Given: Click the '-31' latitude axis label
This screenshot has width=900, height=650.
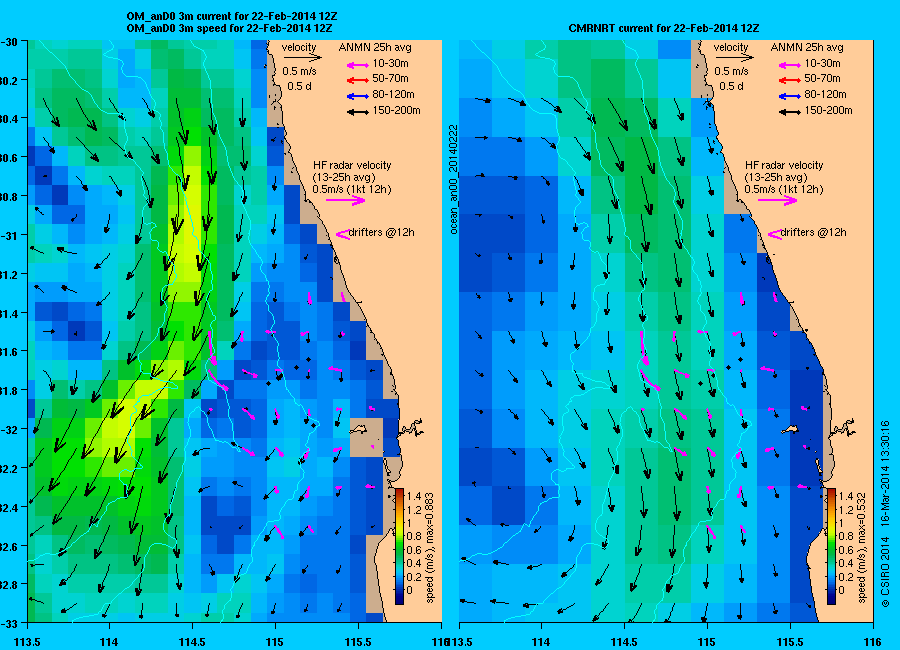Looking at the screenshot, I should coord(9,235).
